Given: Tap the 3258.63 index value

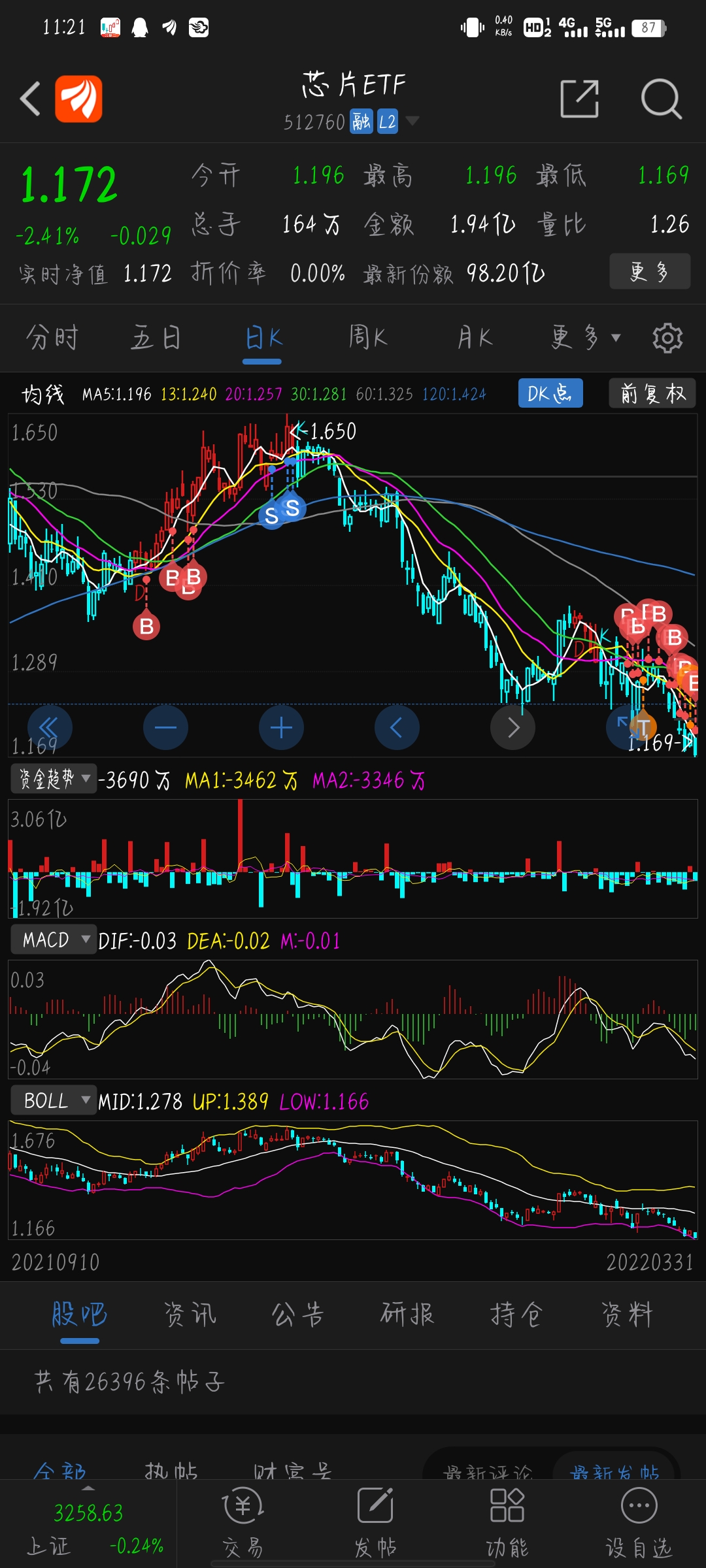Looking at the screenshot, I should [88, 1512].
